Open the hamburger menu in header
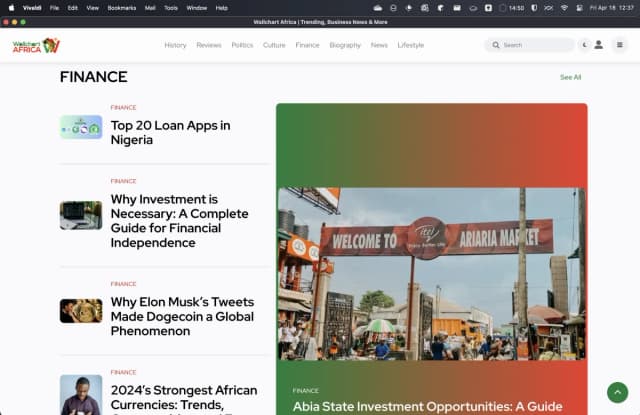The height and width of the screenshot is (415, 640). 620,45
